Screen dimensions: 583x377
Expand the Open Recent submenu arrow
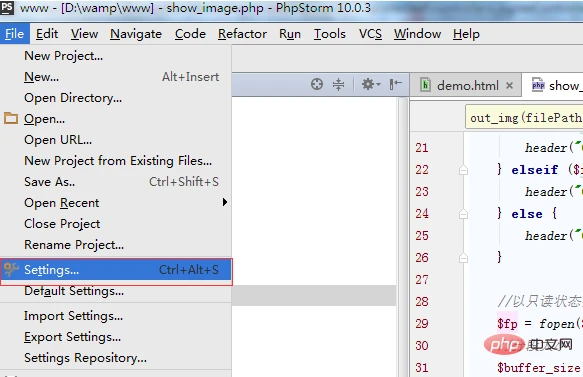225,202
